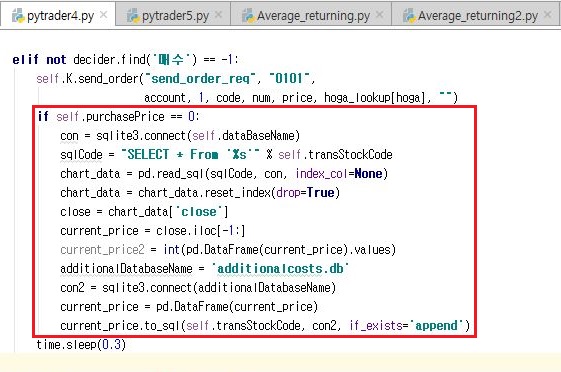Click 'sqlite3.connect(self.dataBaseName)' line
The height and width of the screenshot is (372, 561).
180,136
